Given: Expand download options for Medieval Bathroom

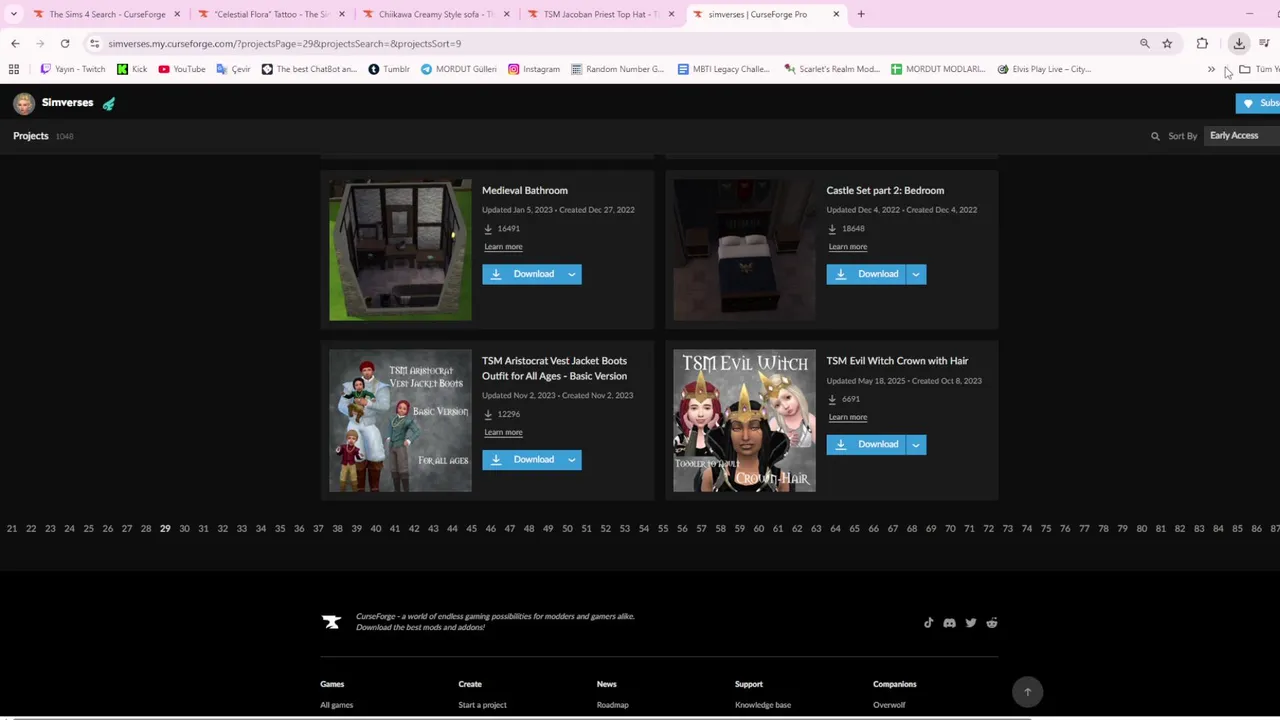Looking at the screenshot, I should (x=572, y=274).
